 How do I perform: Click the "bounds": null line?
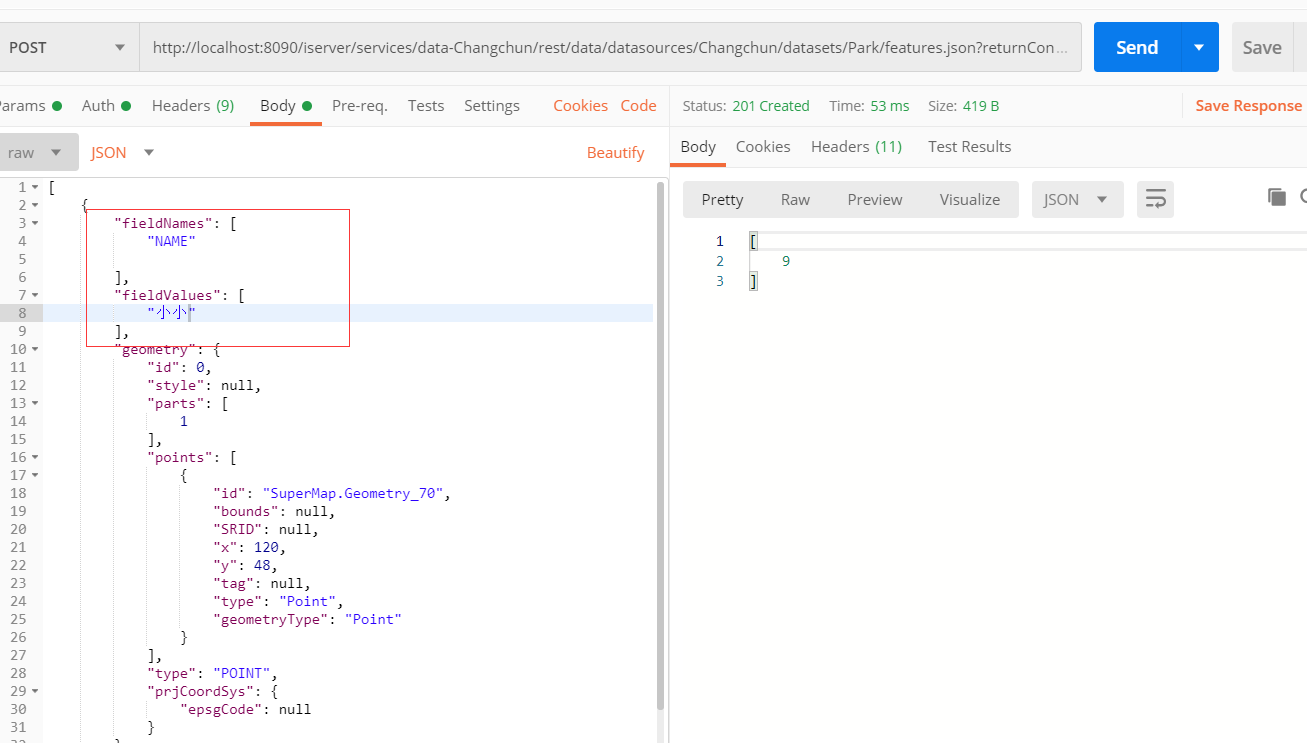pyautogui.click(x=274, y=511)
